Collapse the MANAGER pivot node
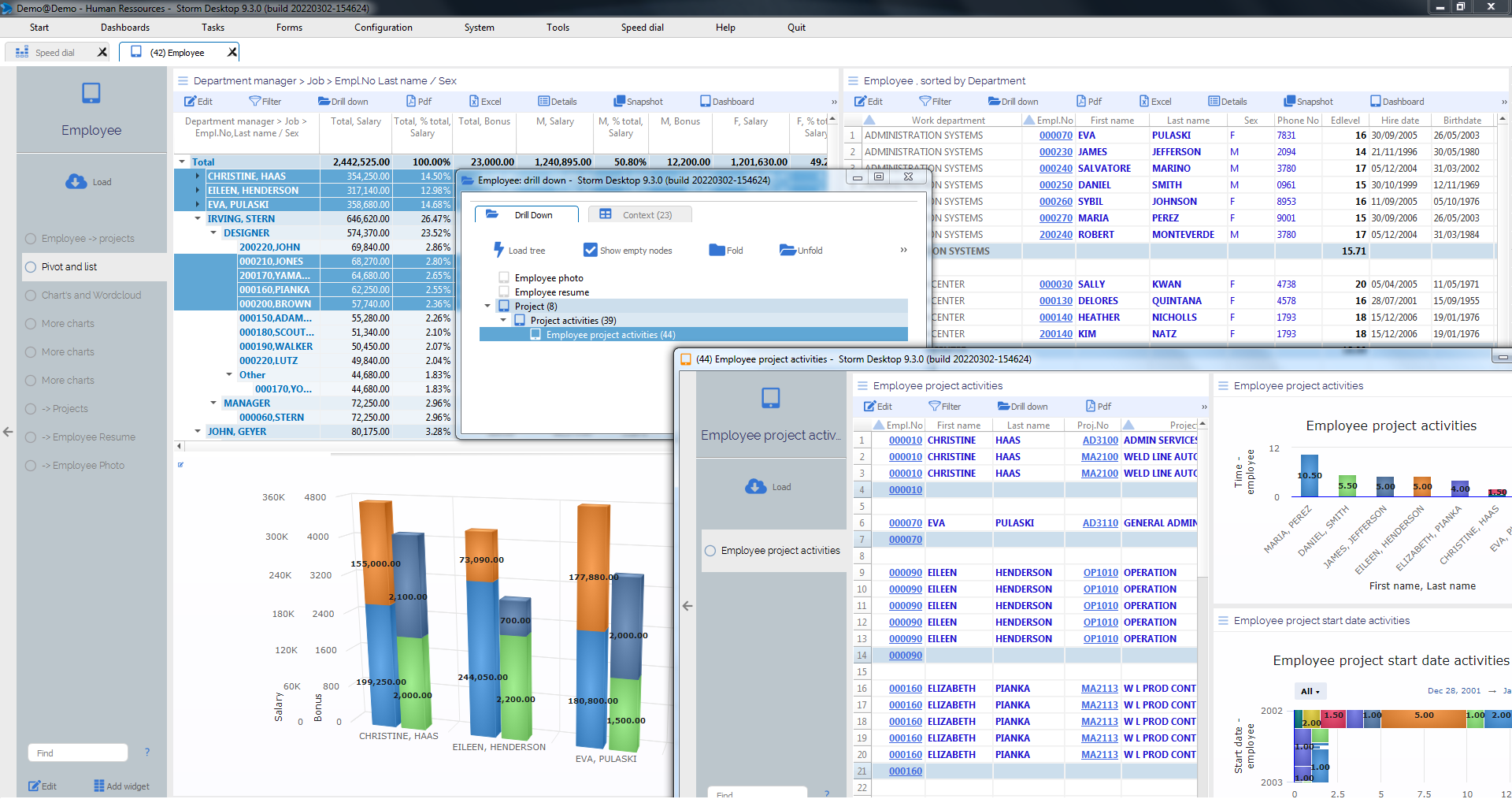1512x799 pixels. click(x=213, y=403)
